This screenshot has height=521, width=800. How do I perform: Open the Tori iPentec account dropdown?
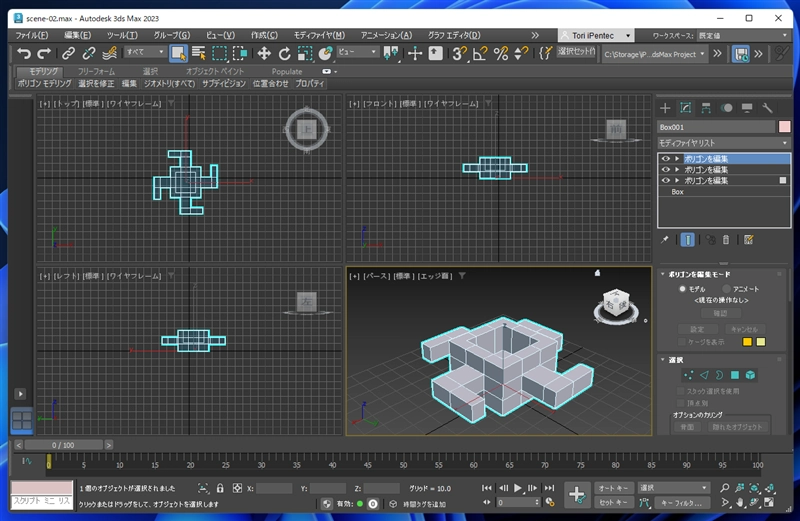coord(596,35)
